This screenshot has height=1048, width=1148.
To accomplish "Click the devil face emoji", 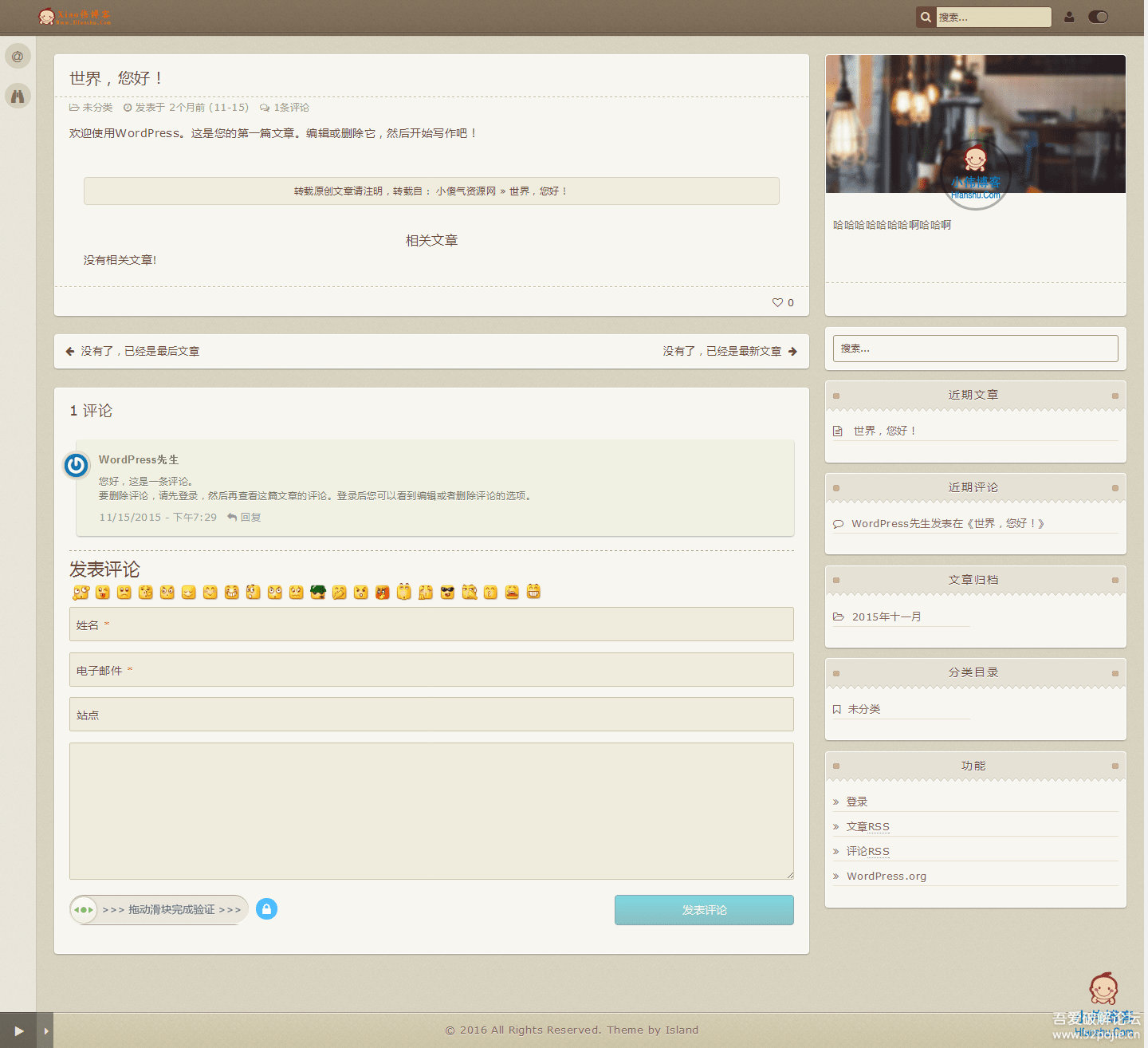I will click(382, 592).
